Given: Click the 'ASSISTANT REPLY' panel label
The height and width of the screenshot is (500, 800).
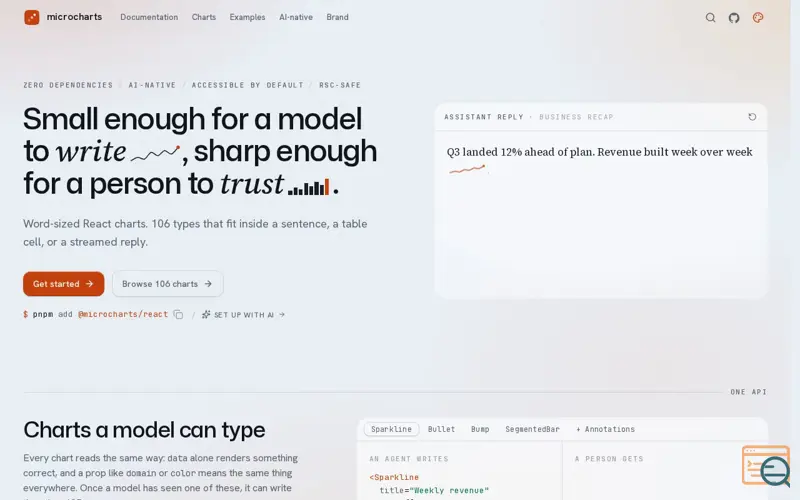Looking at the screenshot, I should 484,117.
